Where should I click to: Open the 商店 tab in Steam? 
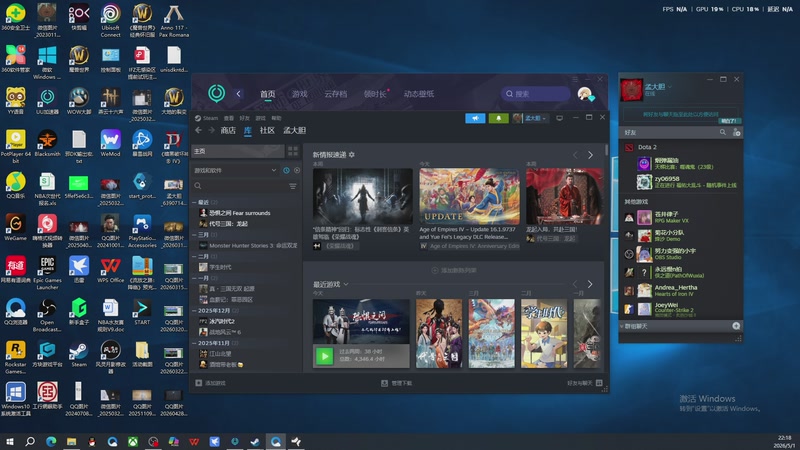coord(228,131)
